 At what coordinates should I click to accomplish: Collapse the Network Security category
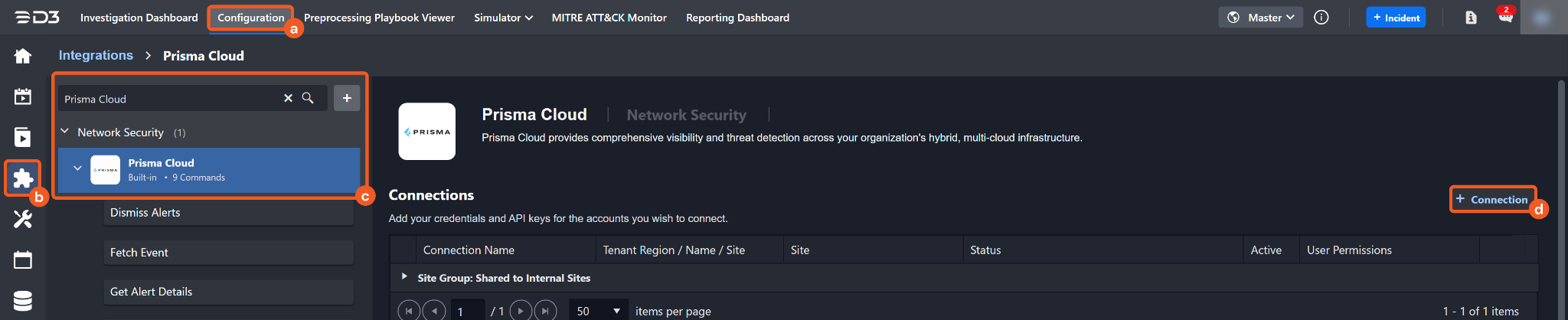65,132
